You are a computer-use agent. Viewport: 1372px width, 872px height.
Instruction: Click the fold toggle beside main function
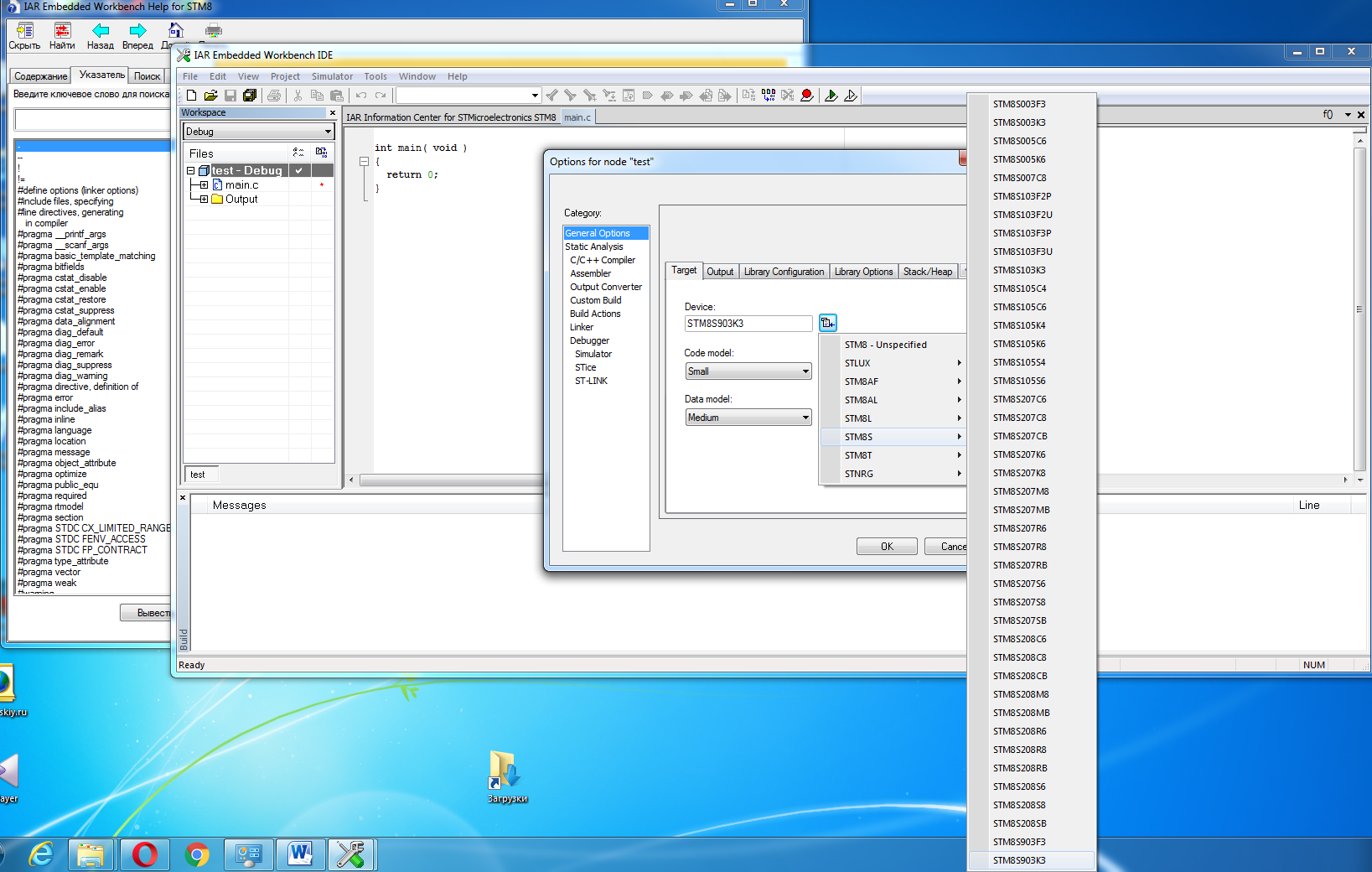tap(364, 161)
